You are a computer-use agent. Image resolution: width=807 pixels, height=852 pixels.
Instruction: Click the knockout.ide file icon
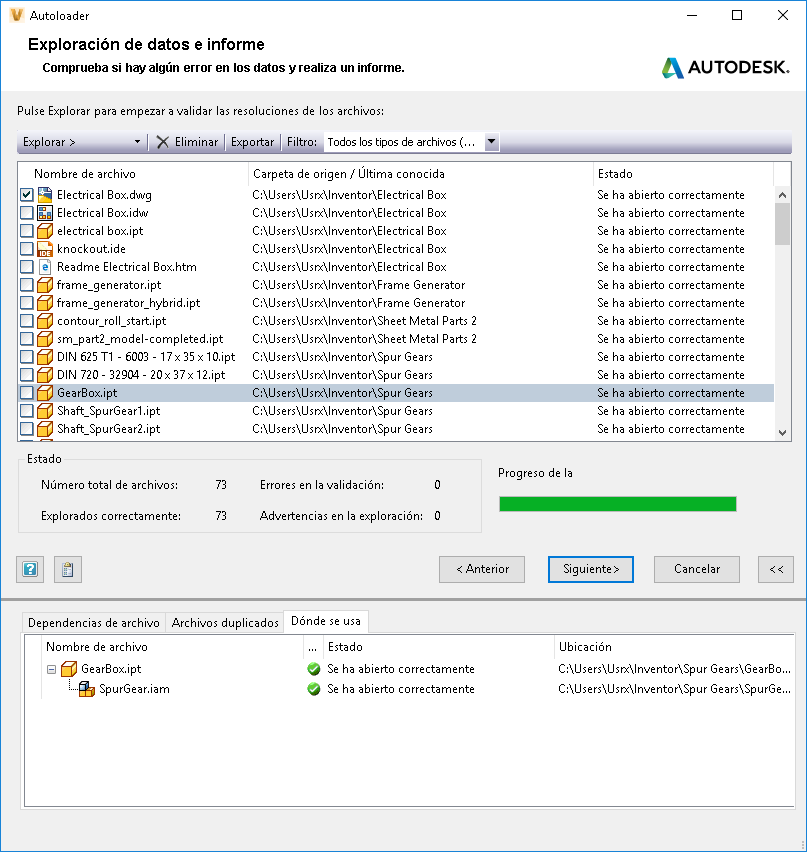[x=45, y=248]
